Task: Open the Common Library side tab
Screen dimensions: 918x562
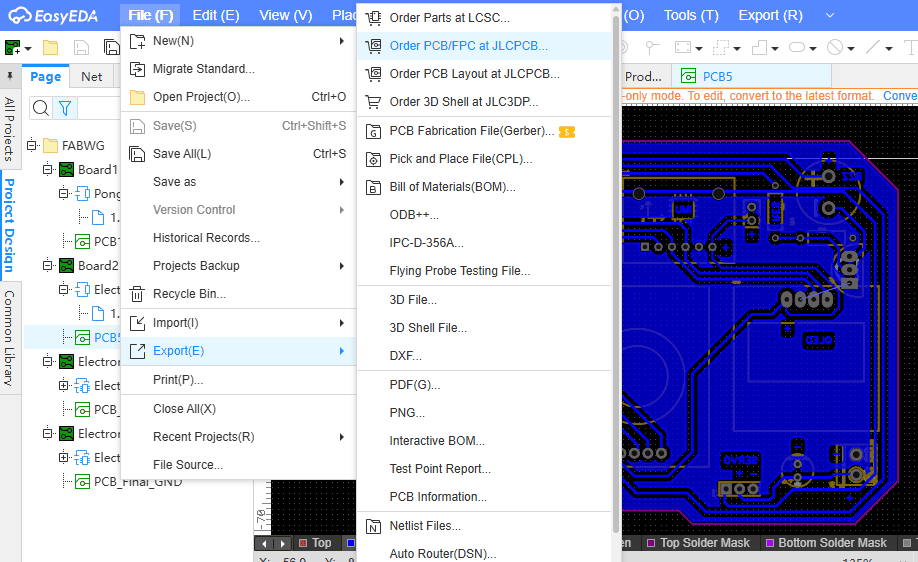Action: tap(9, 338)
